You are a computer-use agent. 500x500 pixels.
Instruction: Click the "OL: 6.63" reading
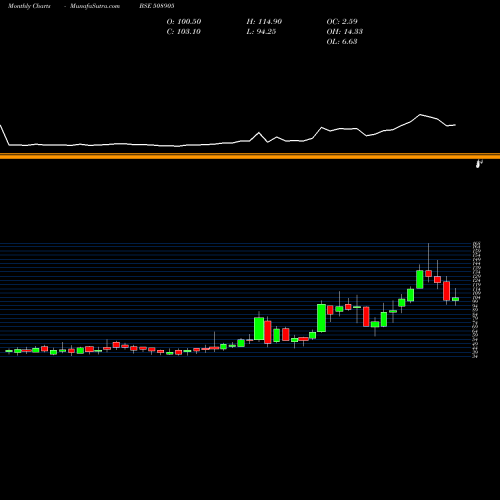pos(342,42)
